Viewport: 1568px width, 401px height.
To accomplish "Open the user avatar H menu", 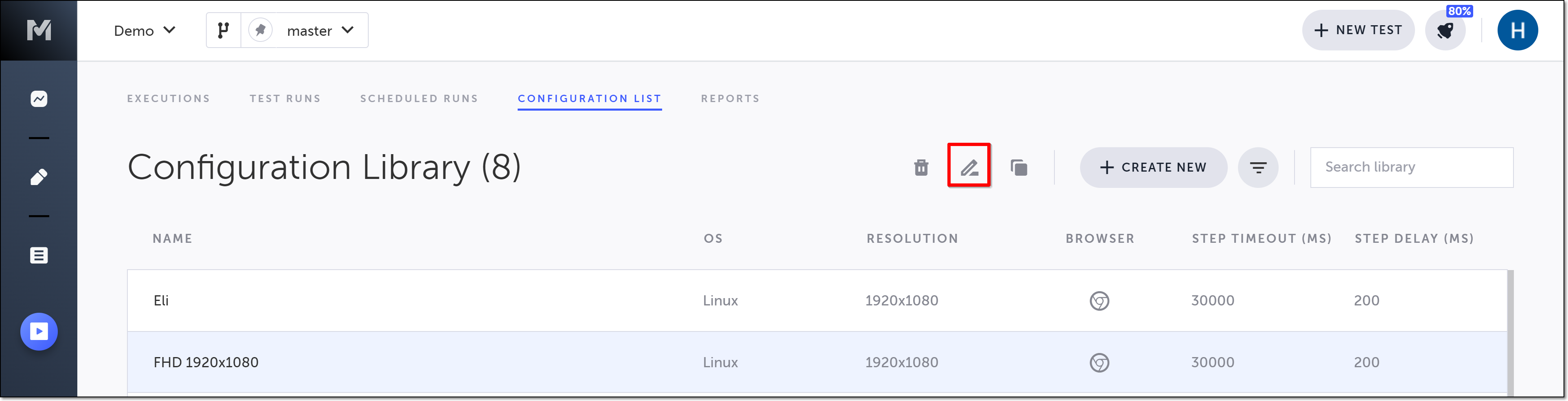I will pos(1517,31).
